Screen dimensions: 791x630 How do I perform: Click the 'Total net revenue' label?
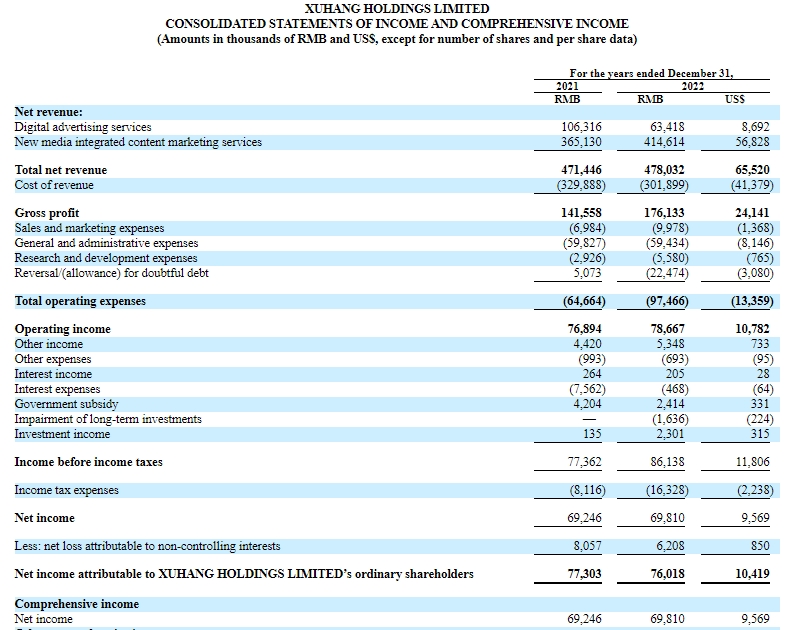click(61, 170)
